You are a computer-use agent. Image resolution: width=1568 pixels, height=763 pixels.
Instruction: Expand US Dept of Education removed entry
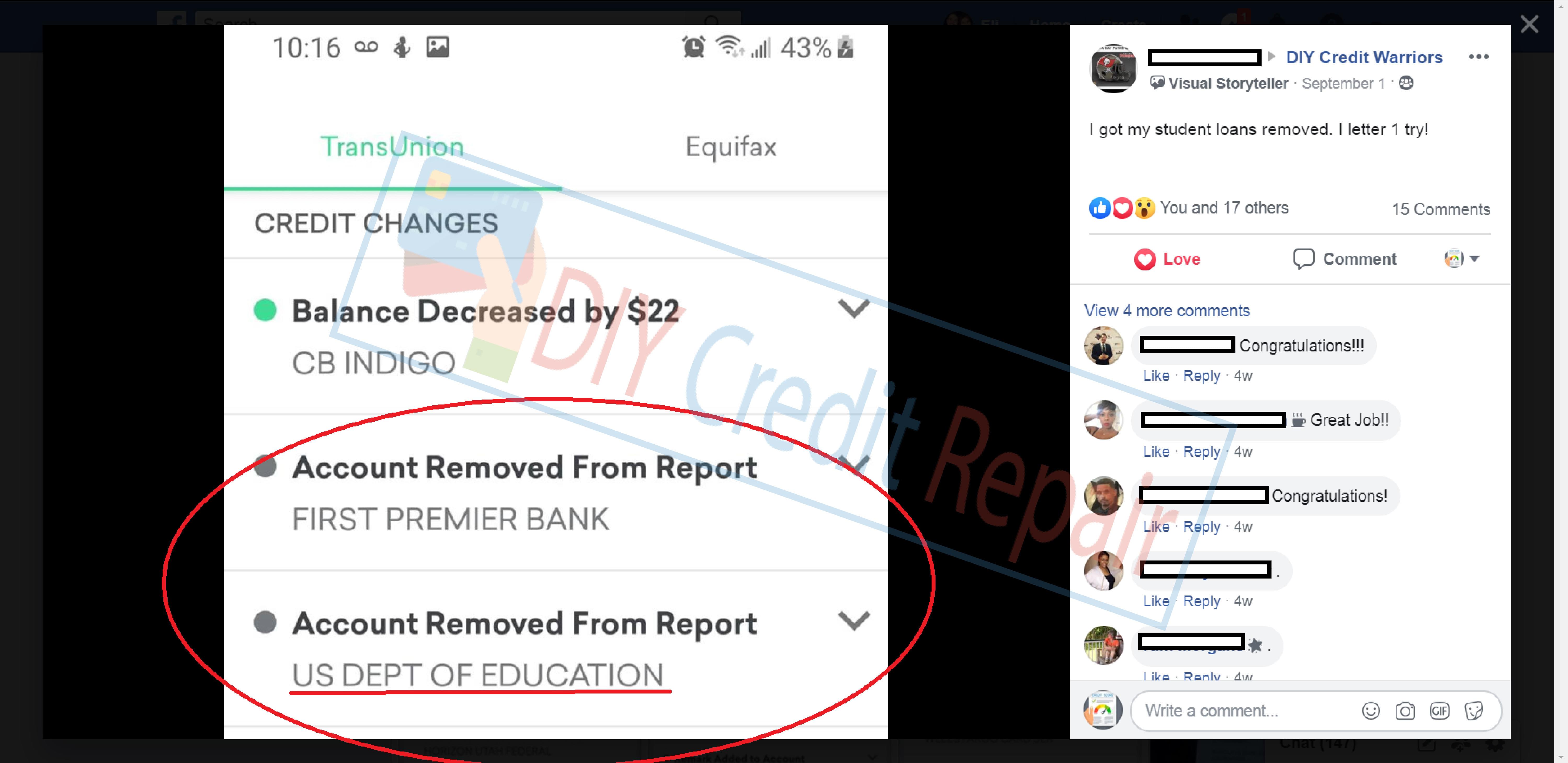point(853,621)
